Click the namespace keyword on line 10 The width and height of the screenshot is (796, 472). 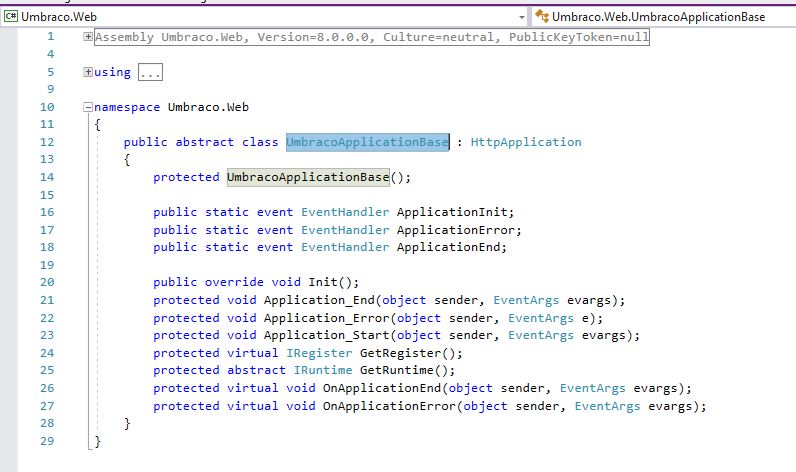(127, 107)
